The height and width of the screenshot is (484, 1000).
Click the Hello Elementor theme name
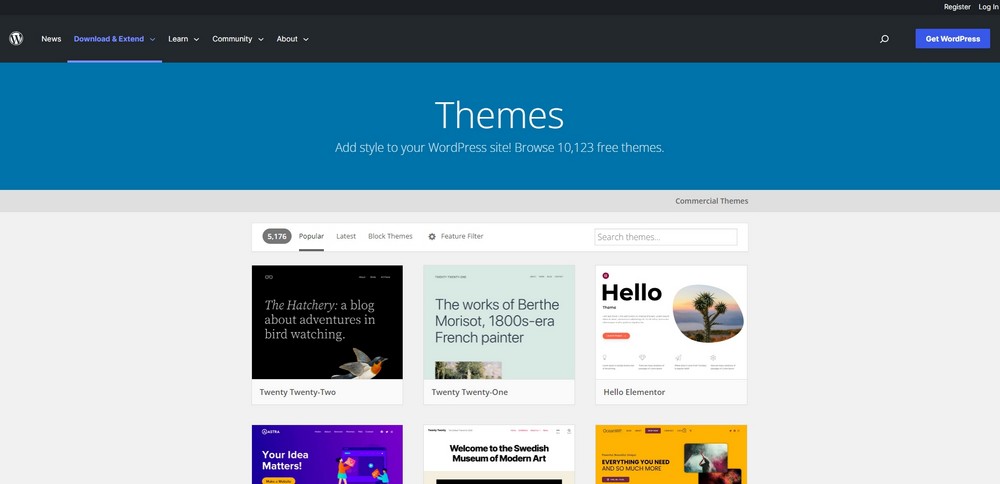pyautogui.click(x=634, y=392)
